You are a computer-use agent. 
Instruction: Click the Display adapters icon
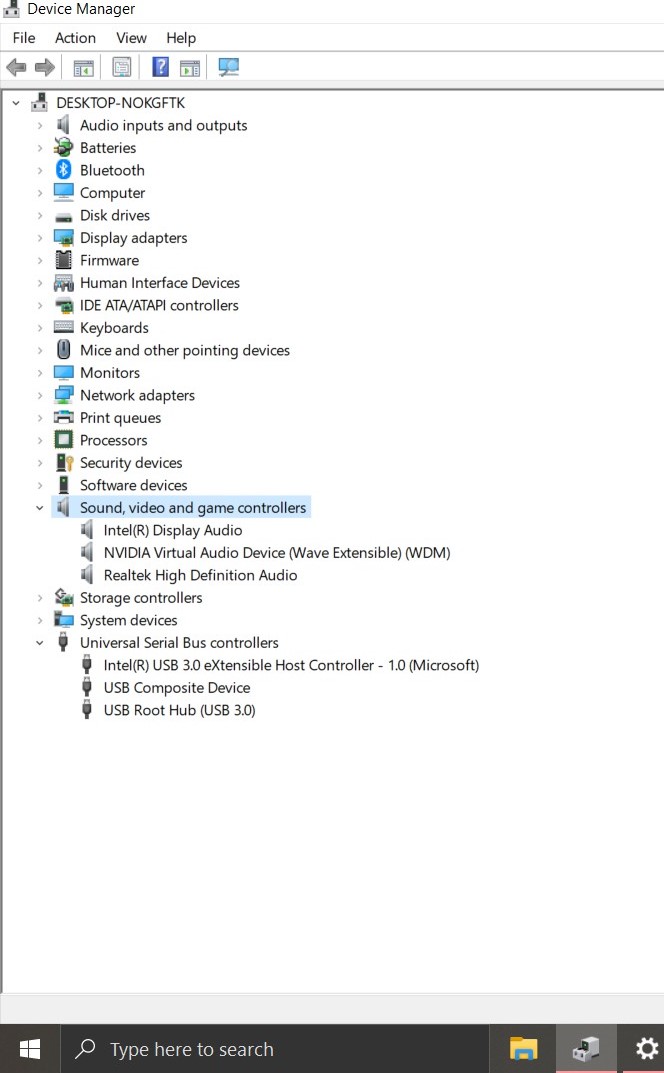(x=64, y=237)
